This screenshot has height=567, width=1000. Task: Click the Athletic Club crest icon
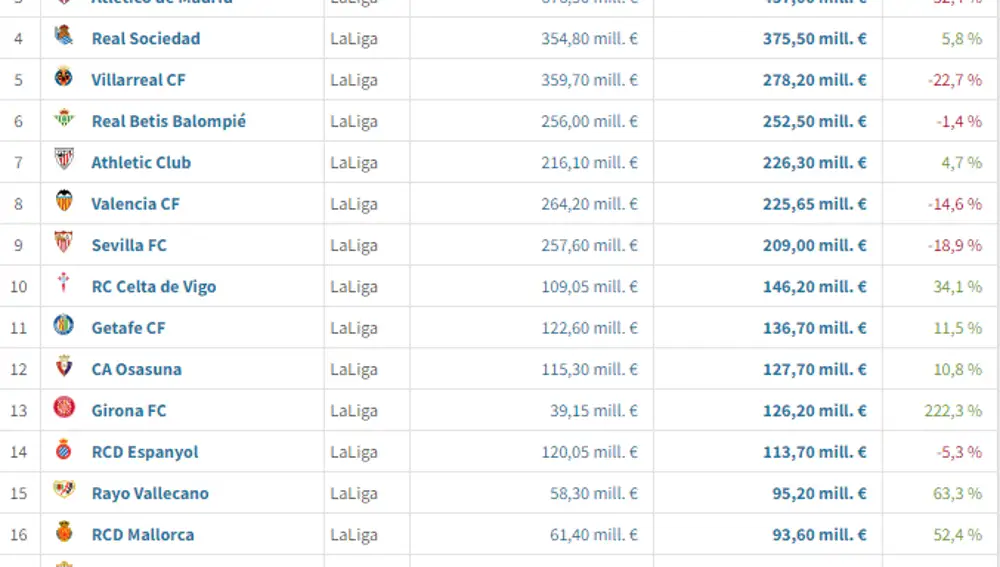pos(64,159)
